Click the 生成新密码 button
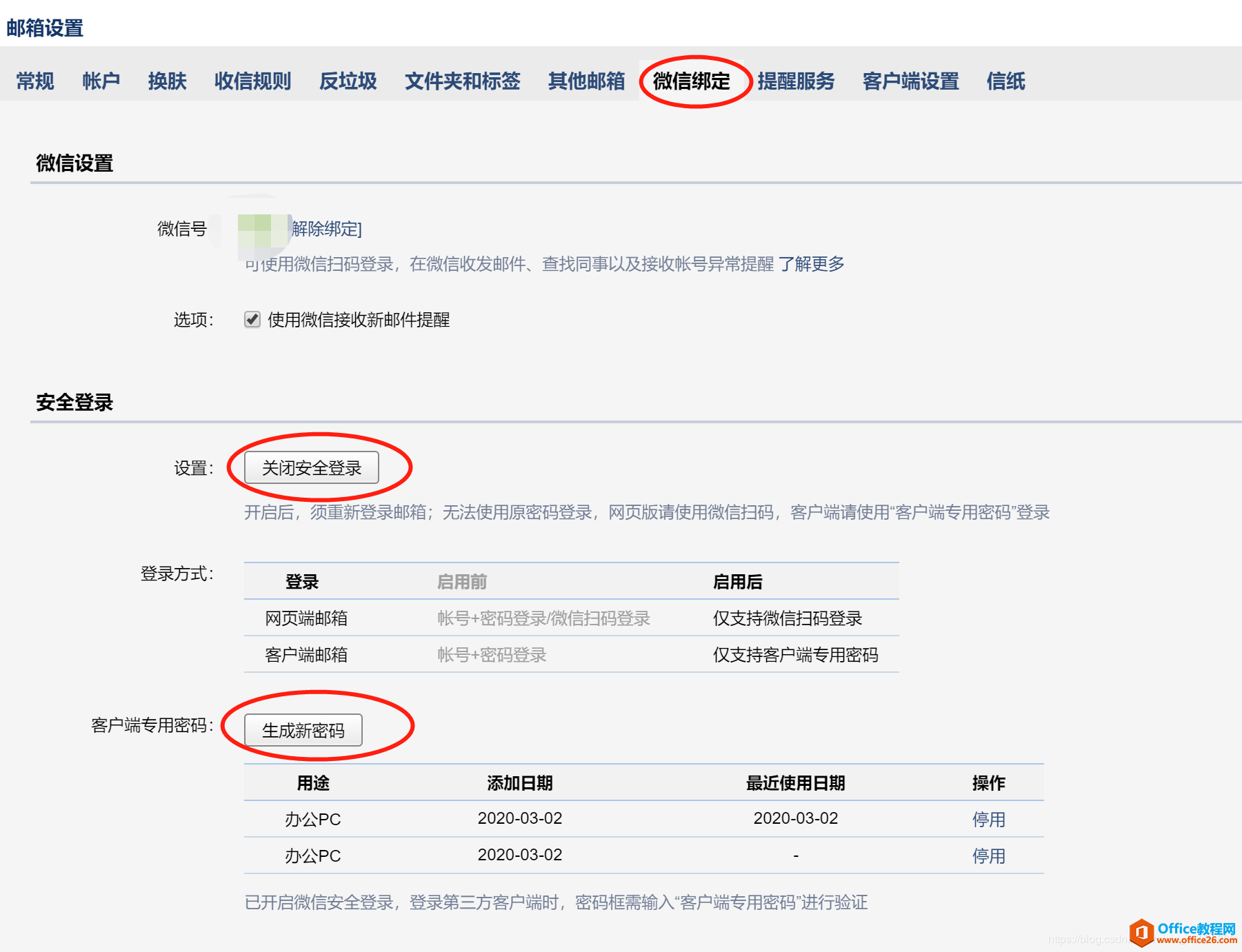The width and height of the screenshot is (1242, 952). 303,730
